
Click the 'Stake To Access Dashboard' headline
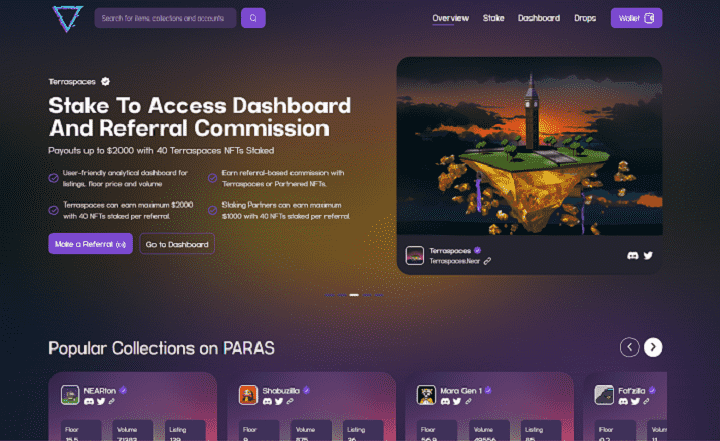pyautogui.click(x=200, y=105)
